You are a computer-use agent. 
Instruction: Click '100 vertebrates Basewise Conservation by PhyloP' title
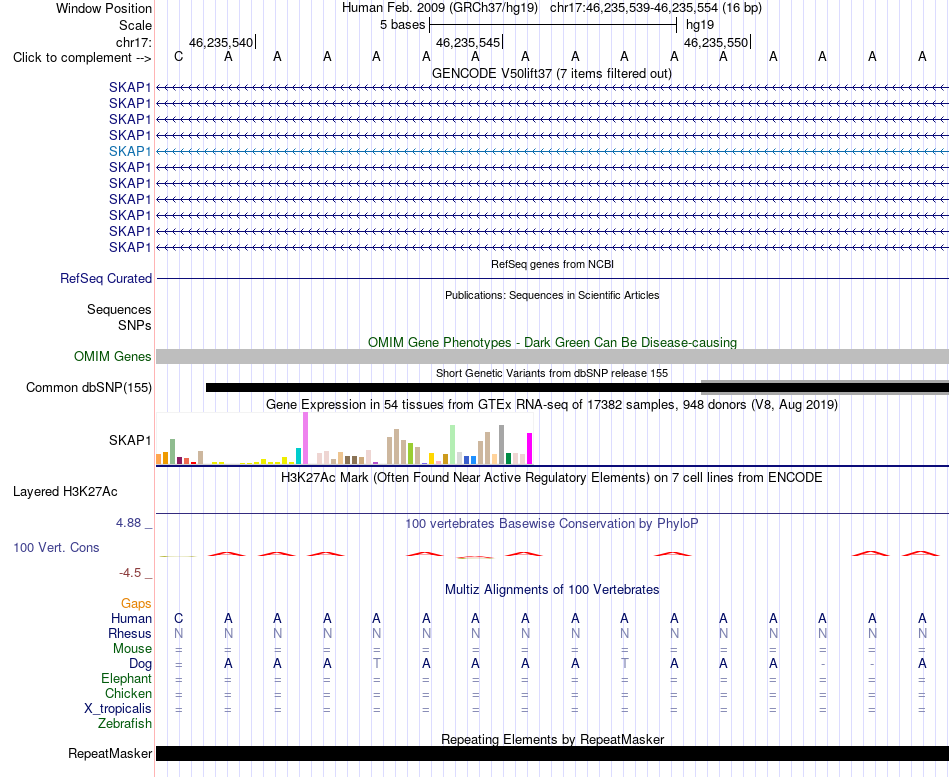552,523
